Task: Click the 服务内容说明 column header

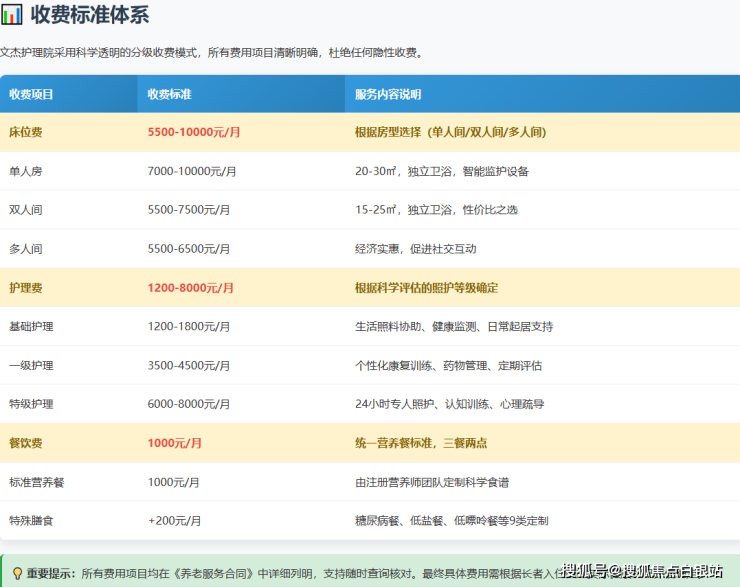Action: (x=388, y=94)
